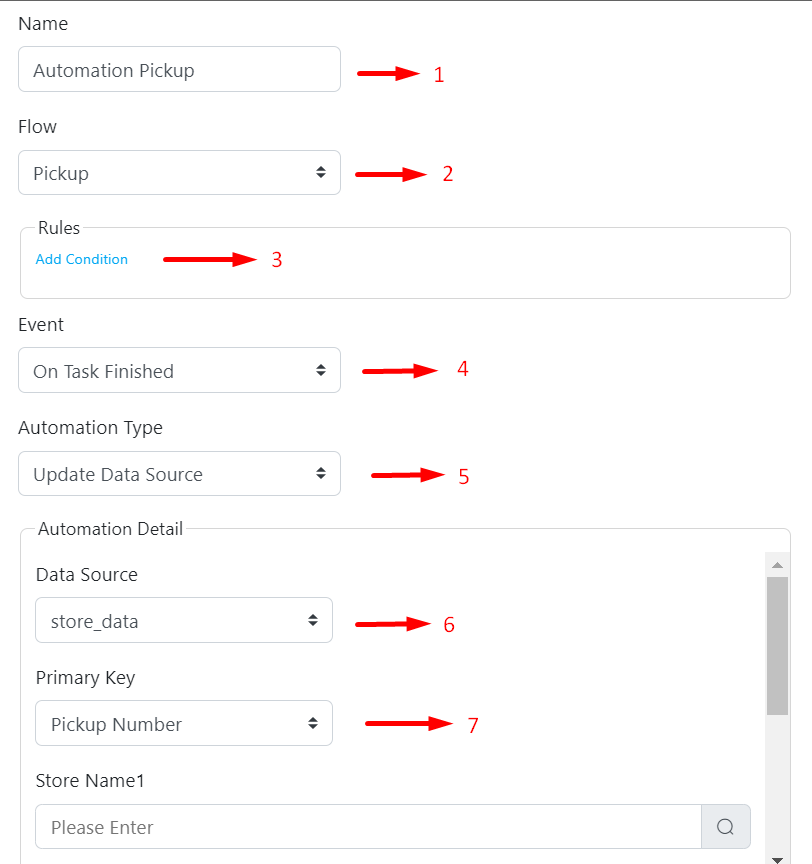This screenshot has width=812, height=864.
Task: Click the red number 7 beside Primary Key
Action: click(473, 725)
